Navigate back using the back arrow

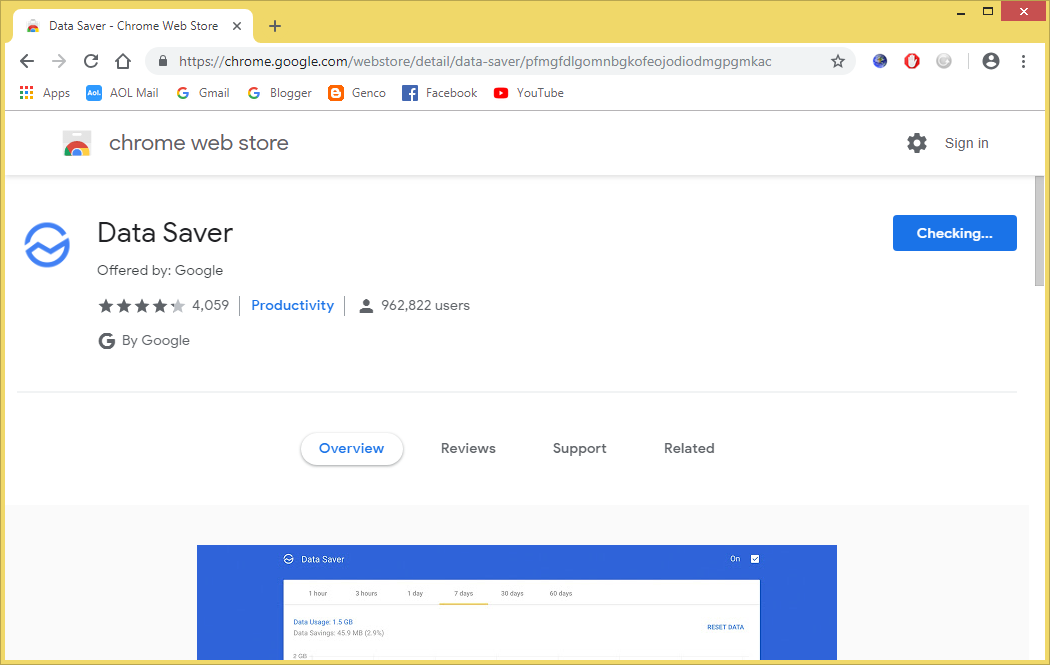[x=27, y=61]
